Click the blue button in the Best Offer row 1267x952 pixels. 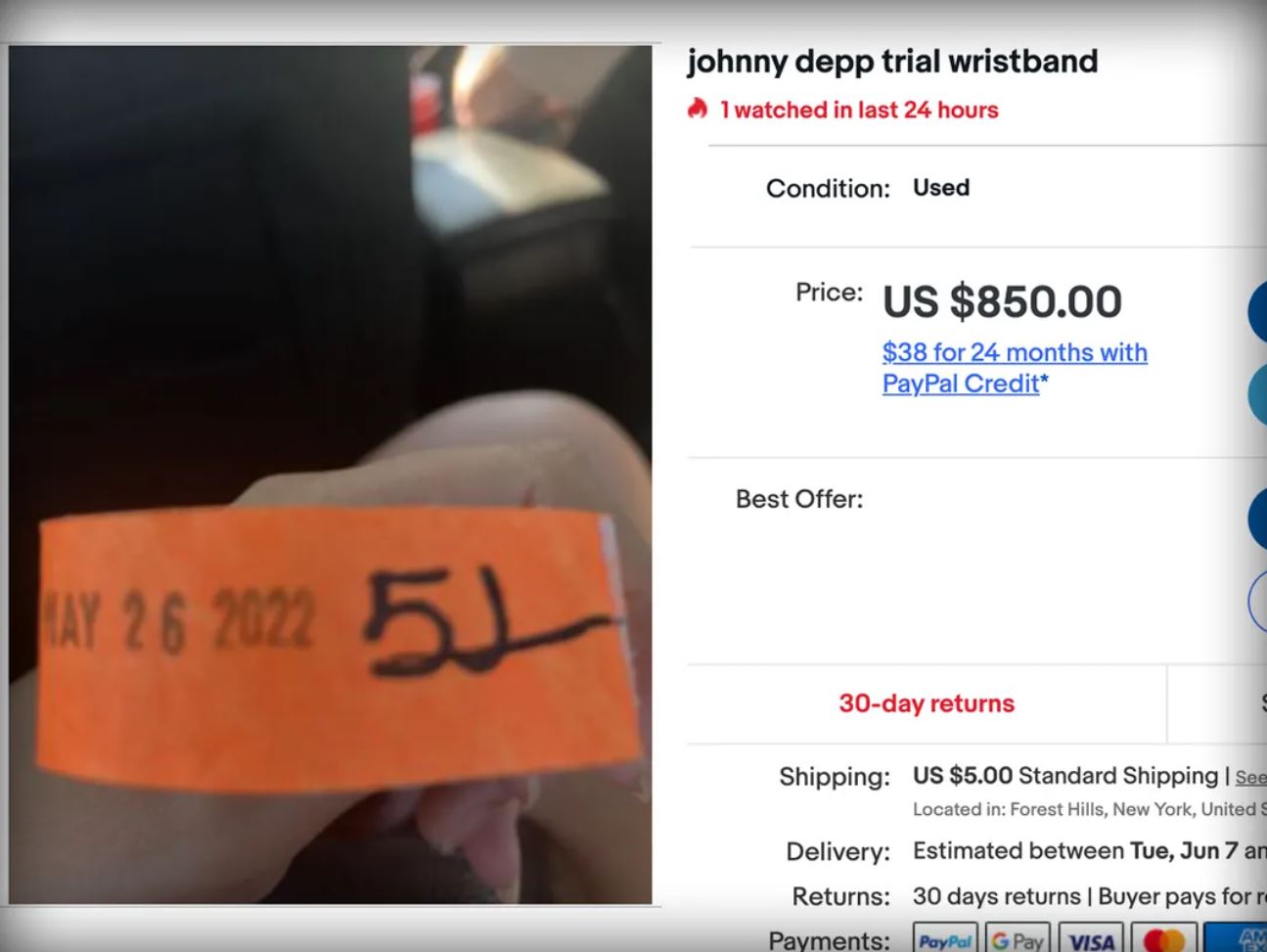tap(1257, 519)
